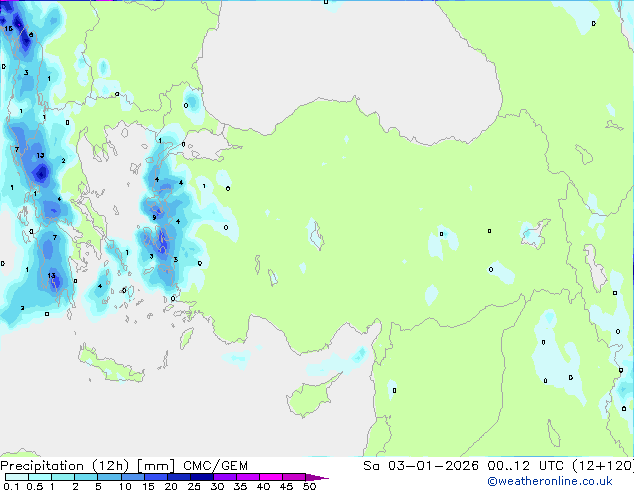Click the darkest blue precipitation core near '13' in western Greece
The width and height of the screenshot is (634, 490).
pos(41,173)
